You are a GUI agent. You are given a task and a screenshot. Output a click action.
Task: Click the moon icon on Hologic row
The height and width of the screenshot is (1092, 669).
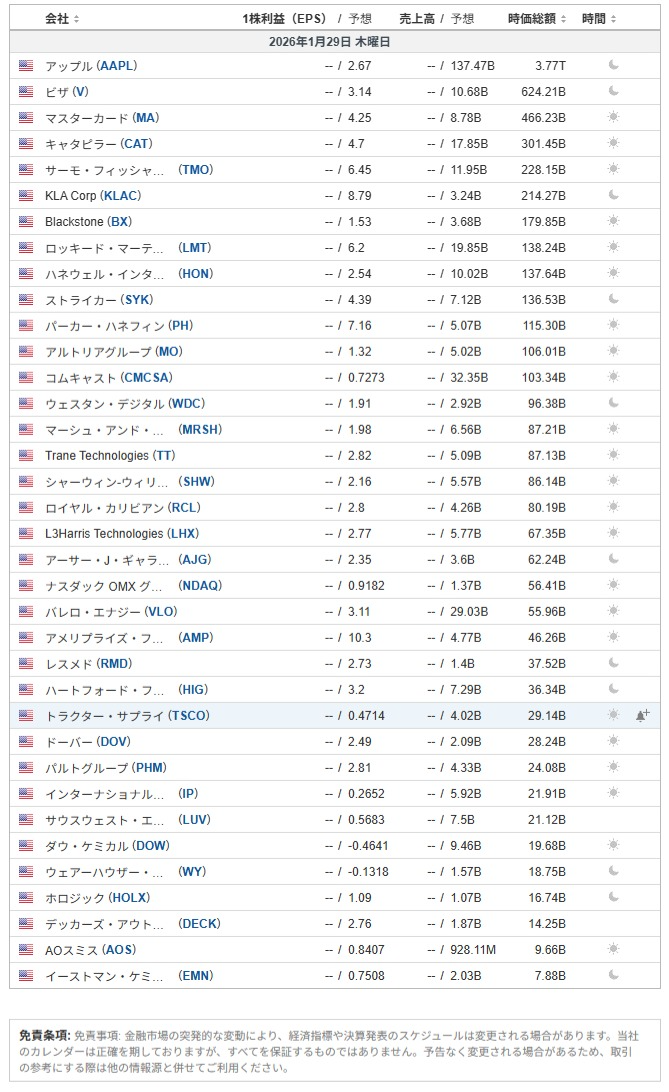(614, 898)
